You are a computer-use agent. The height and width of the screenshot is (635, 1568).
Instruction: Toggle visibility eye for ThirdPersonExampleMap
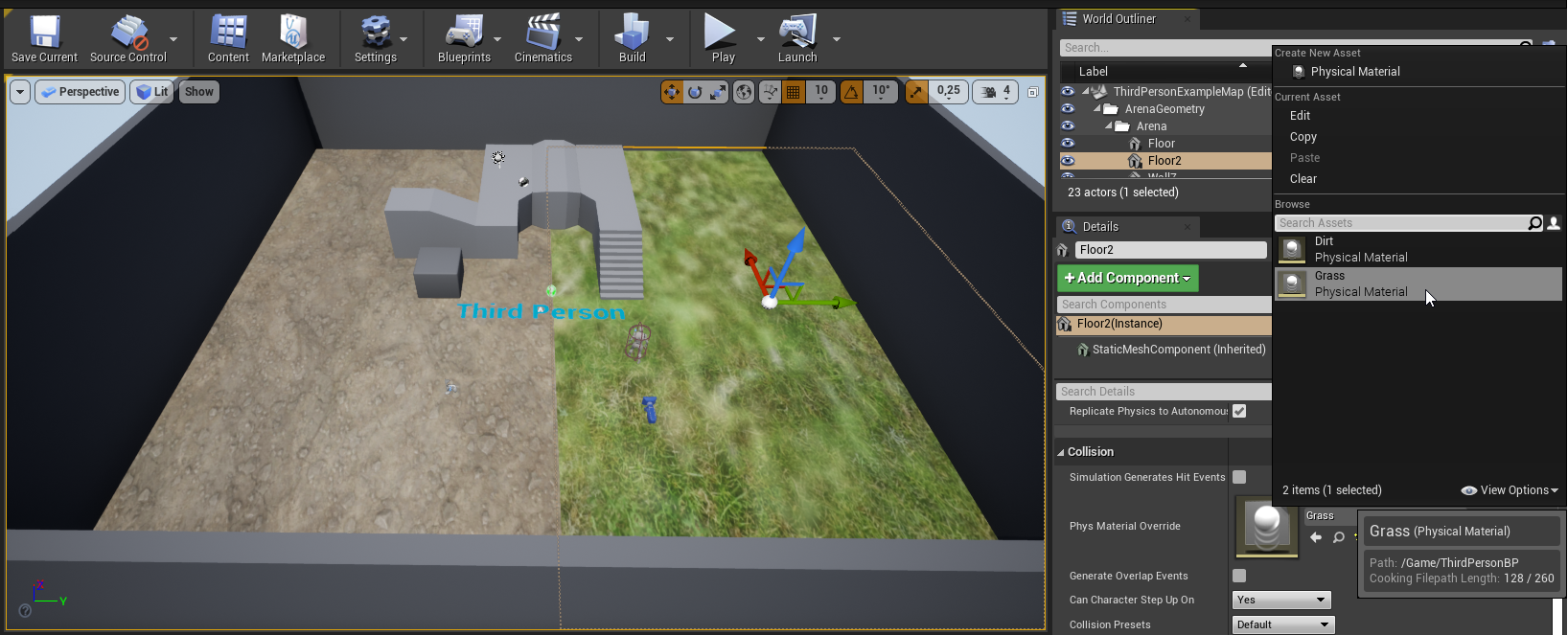(x=1068, y=92)
